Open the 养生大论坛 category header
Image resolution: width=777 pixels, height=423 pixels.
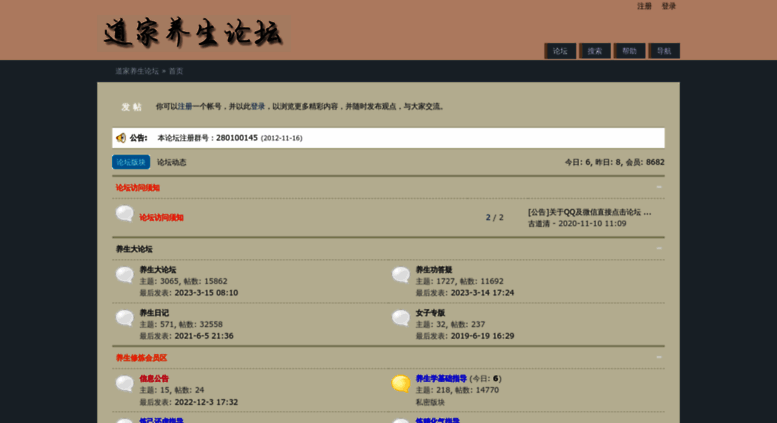pyautogui.click(x=134, y=249)
